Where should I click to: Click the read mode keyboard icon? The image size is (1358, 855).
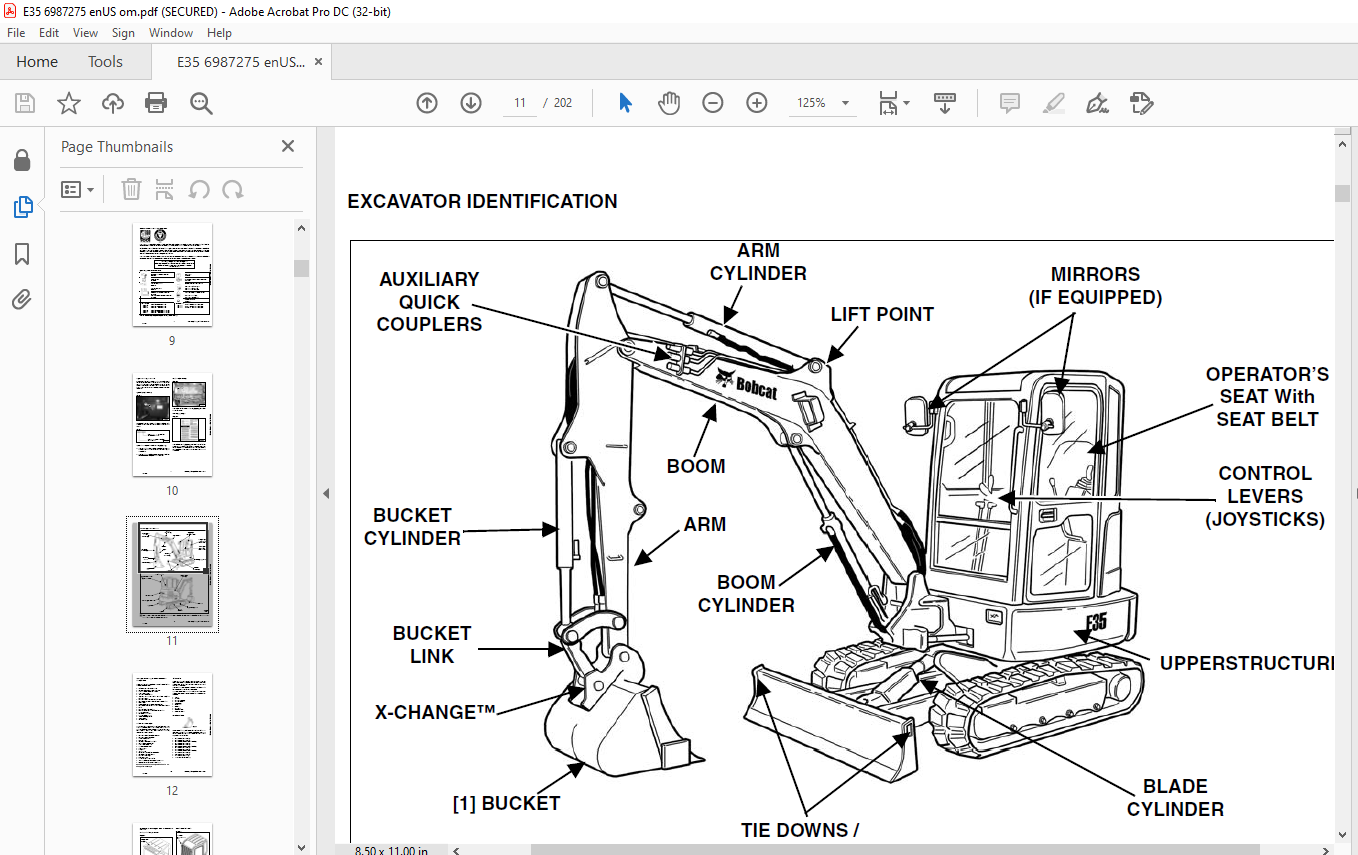[x=945, y=103]
